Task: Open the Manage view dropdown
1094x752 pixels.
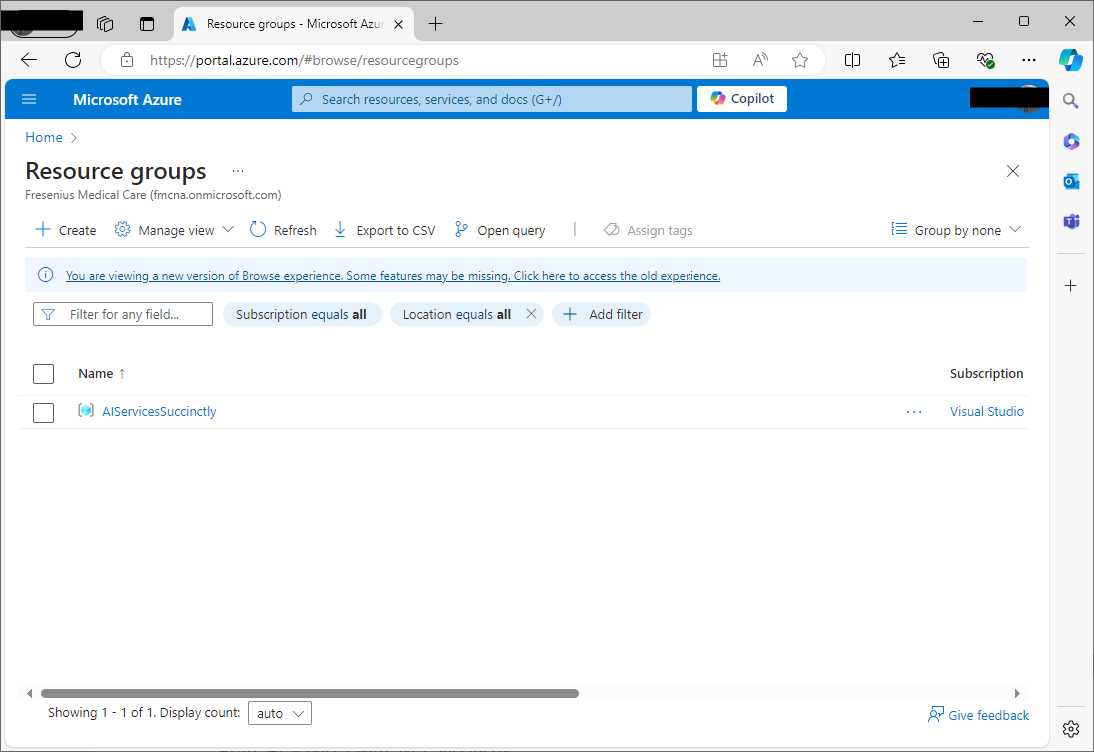Action: click(174, 230)
